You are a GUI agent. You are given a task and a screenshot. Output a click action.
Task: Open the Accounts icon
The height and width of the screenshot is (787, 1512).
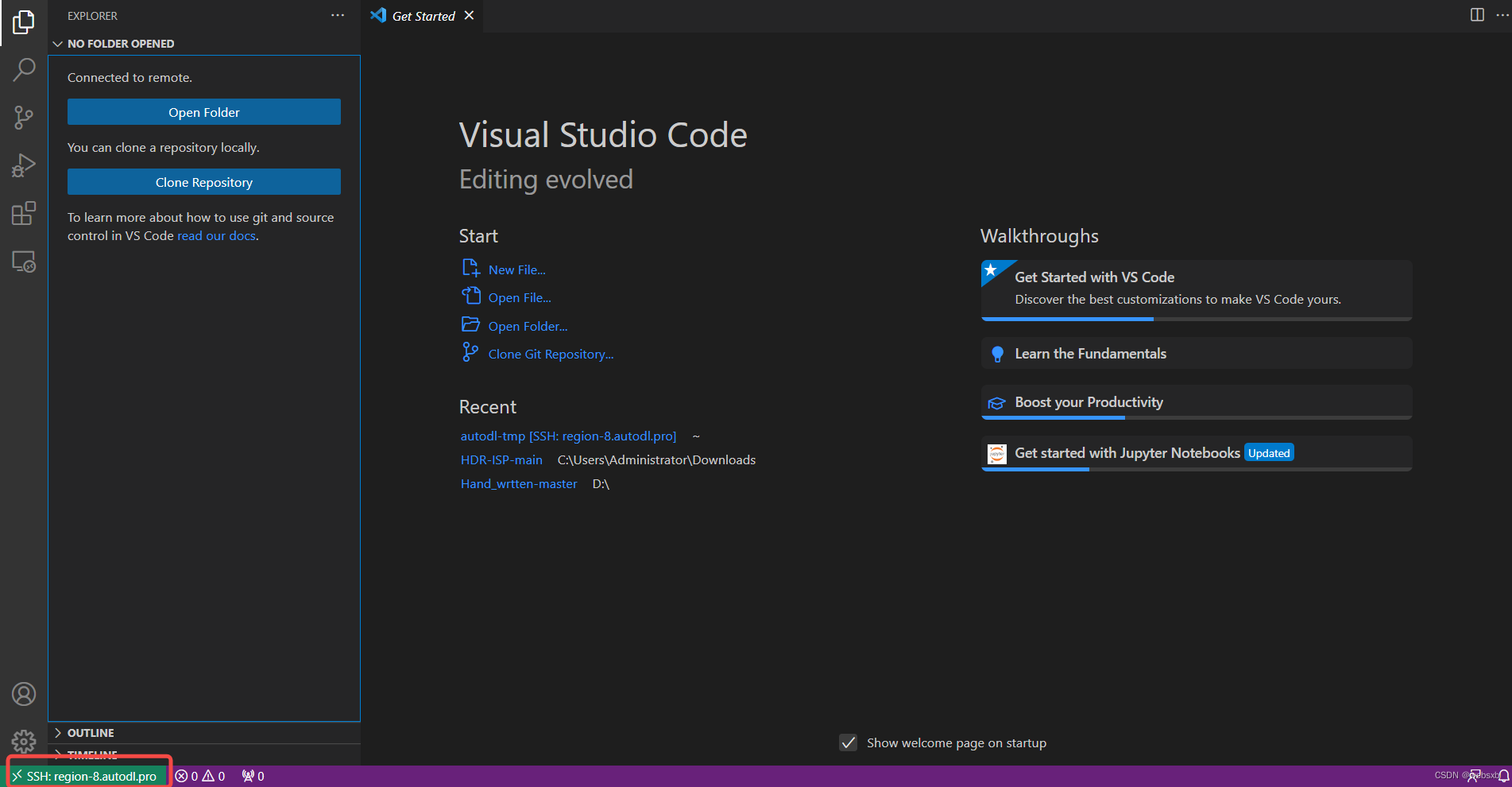point(24,694)
